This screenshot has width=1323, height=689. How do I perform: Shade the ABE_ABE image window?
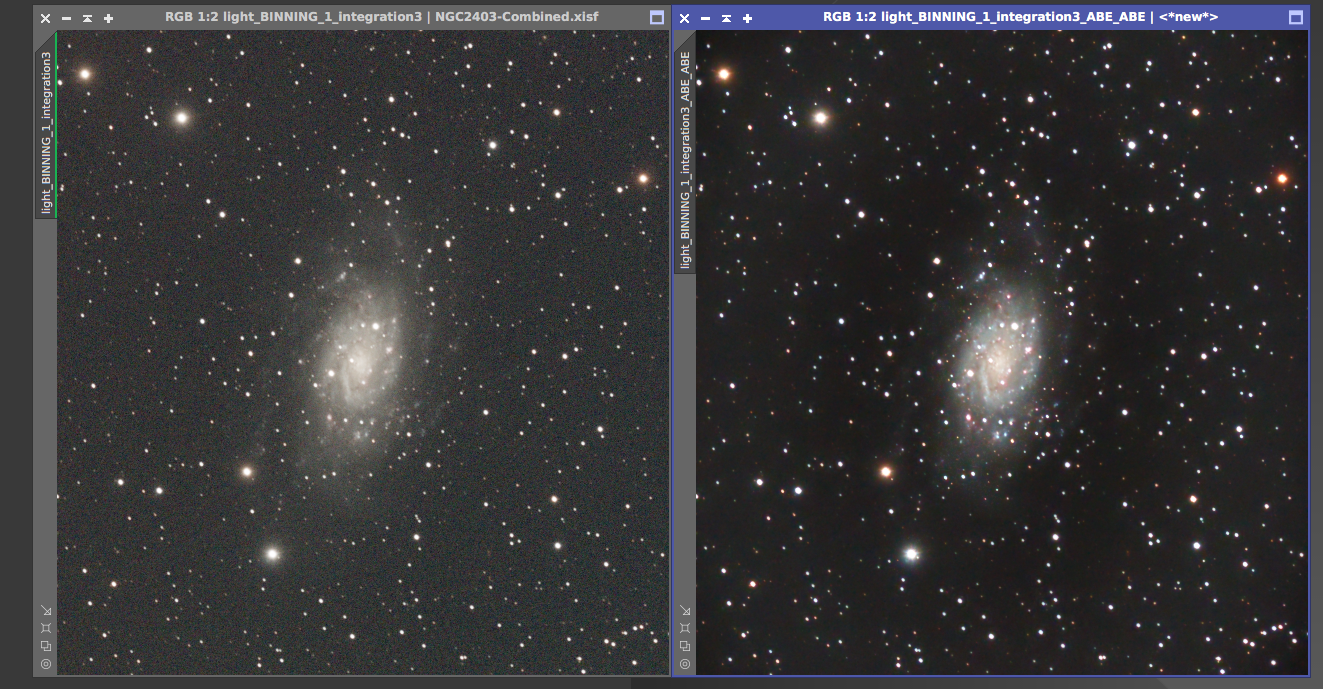pos(726,18)
